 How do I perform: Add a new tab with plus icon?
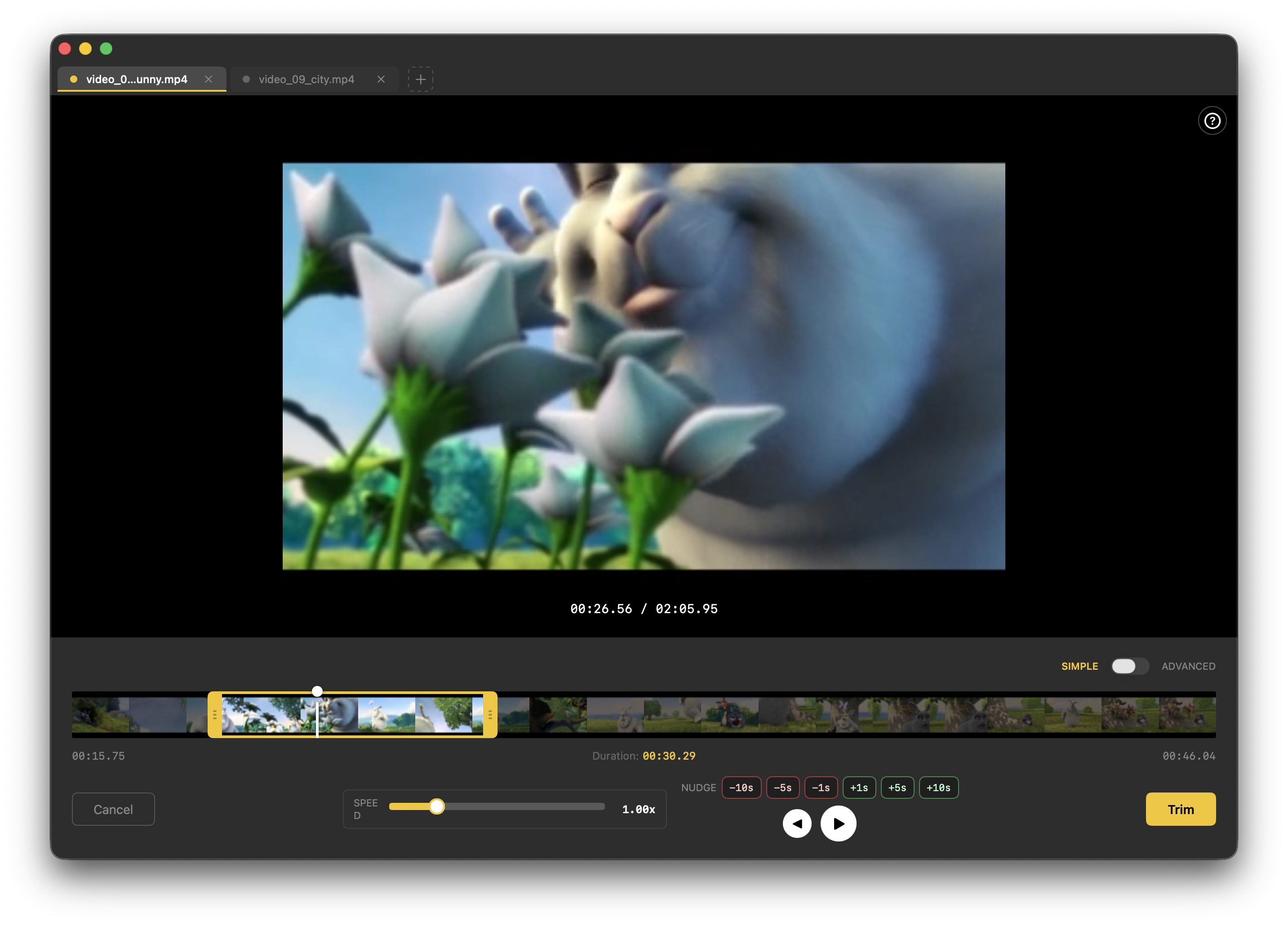coord(420,79)
